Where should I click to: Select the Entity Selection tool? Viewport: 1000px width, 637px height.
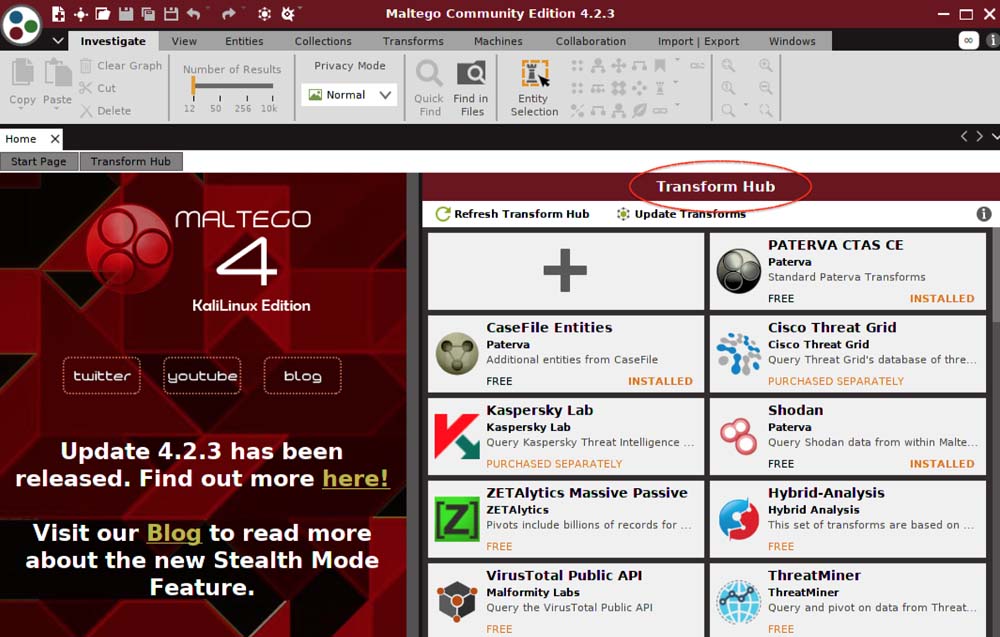pyautogui.click(x=534, y=88)
